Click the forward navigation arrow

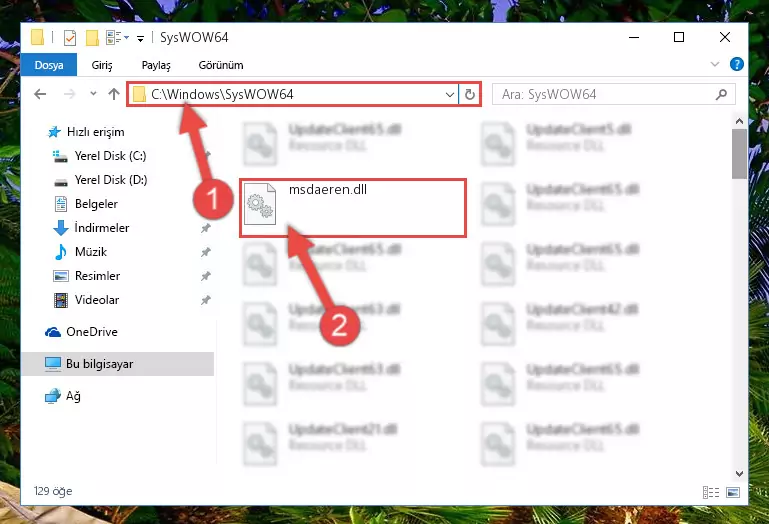pyautogui.click(x=69, y=94)
